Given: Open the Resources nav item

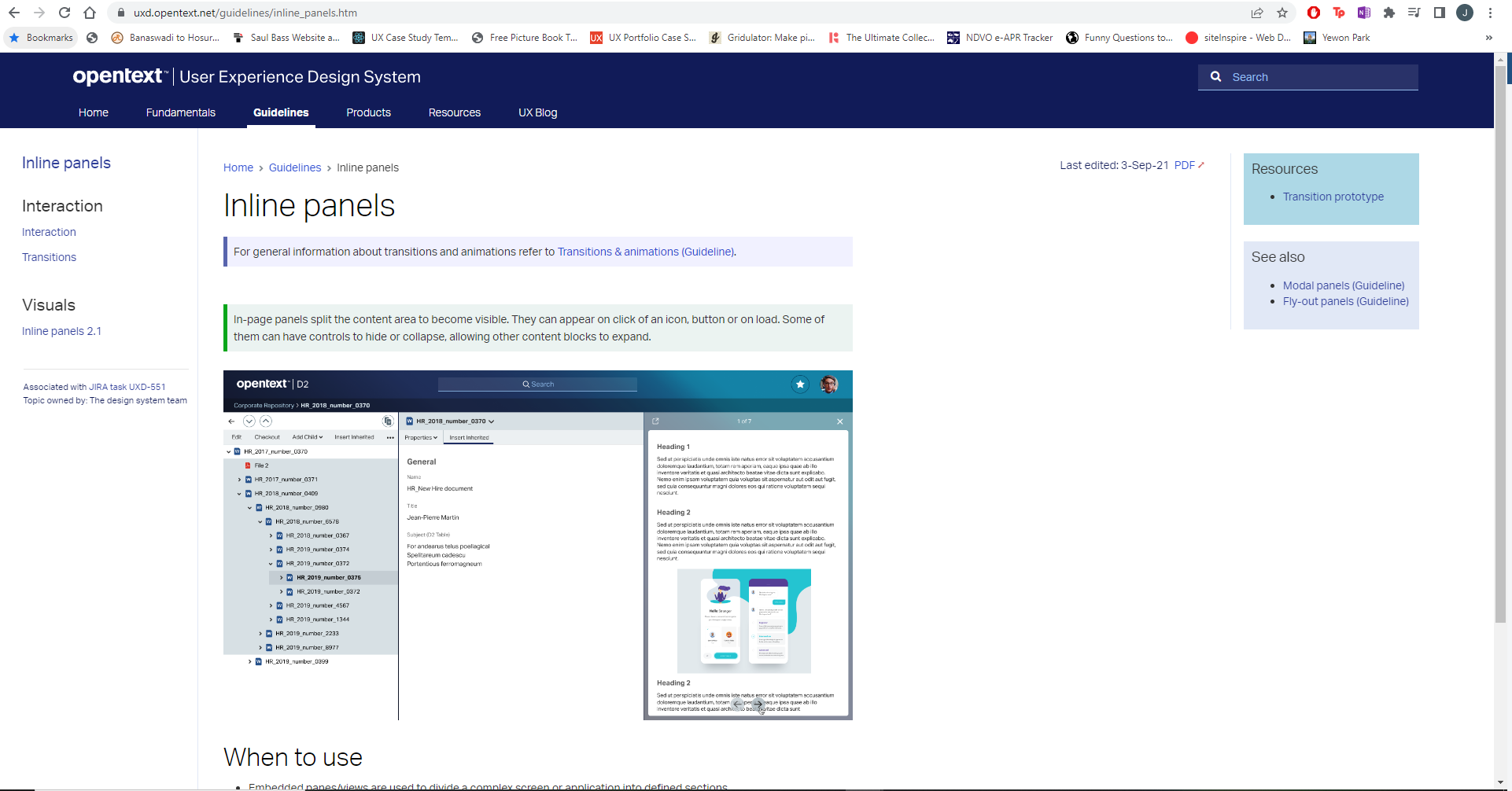Looking at the screenshot, I should point(455,112).
